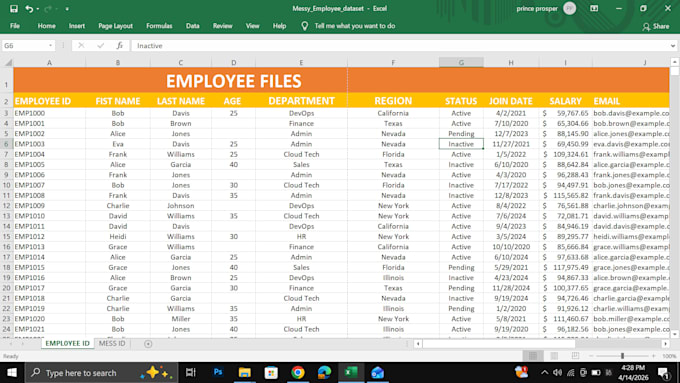Viewport: 680px width, 383px height.
Task: Open Photoshop from the taskbar
Action: click(218, 373)
